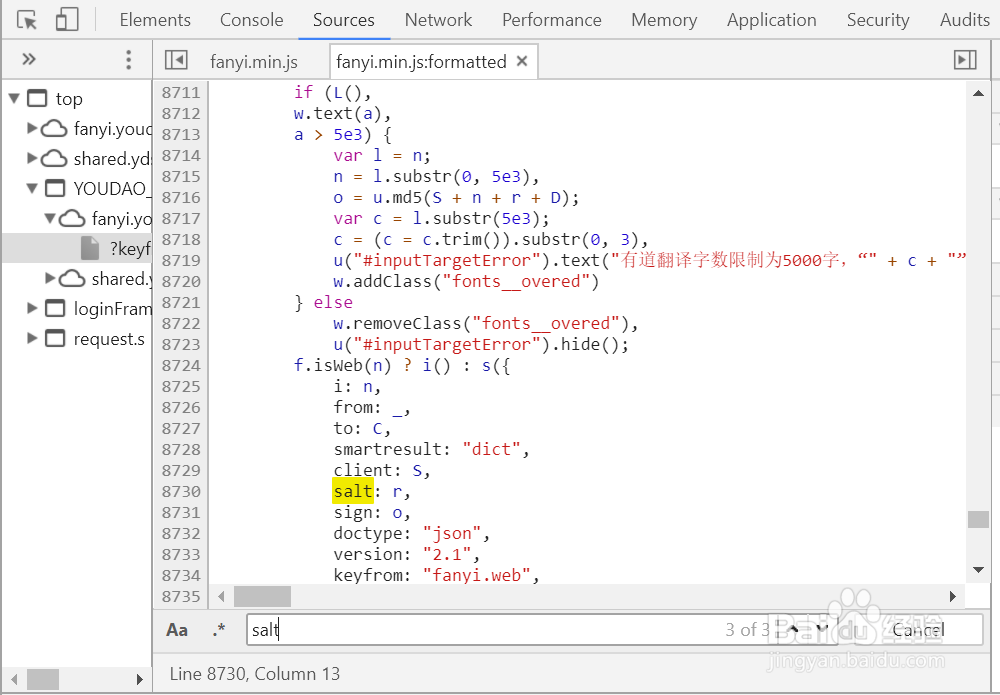Close the fanyi.min.js:formatted tab
This screenshot has width=1000, height=695.
pyautogui.click(x=521, y=60)
